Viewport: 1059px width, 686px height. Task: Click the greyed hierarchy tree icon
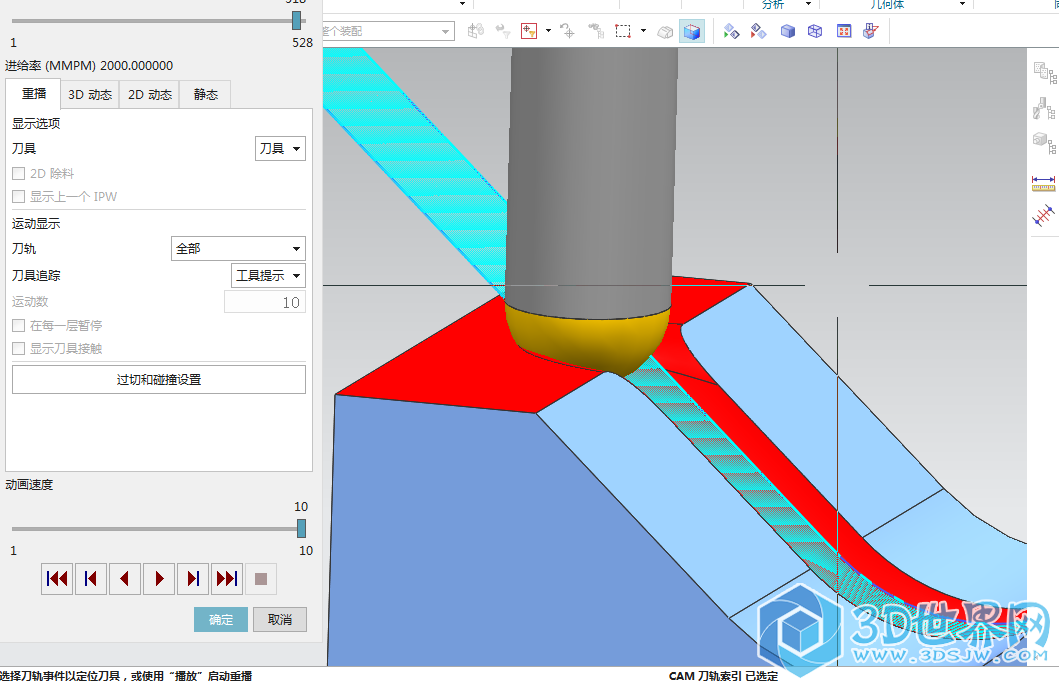coord(596,31)
